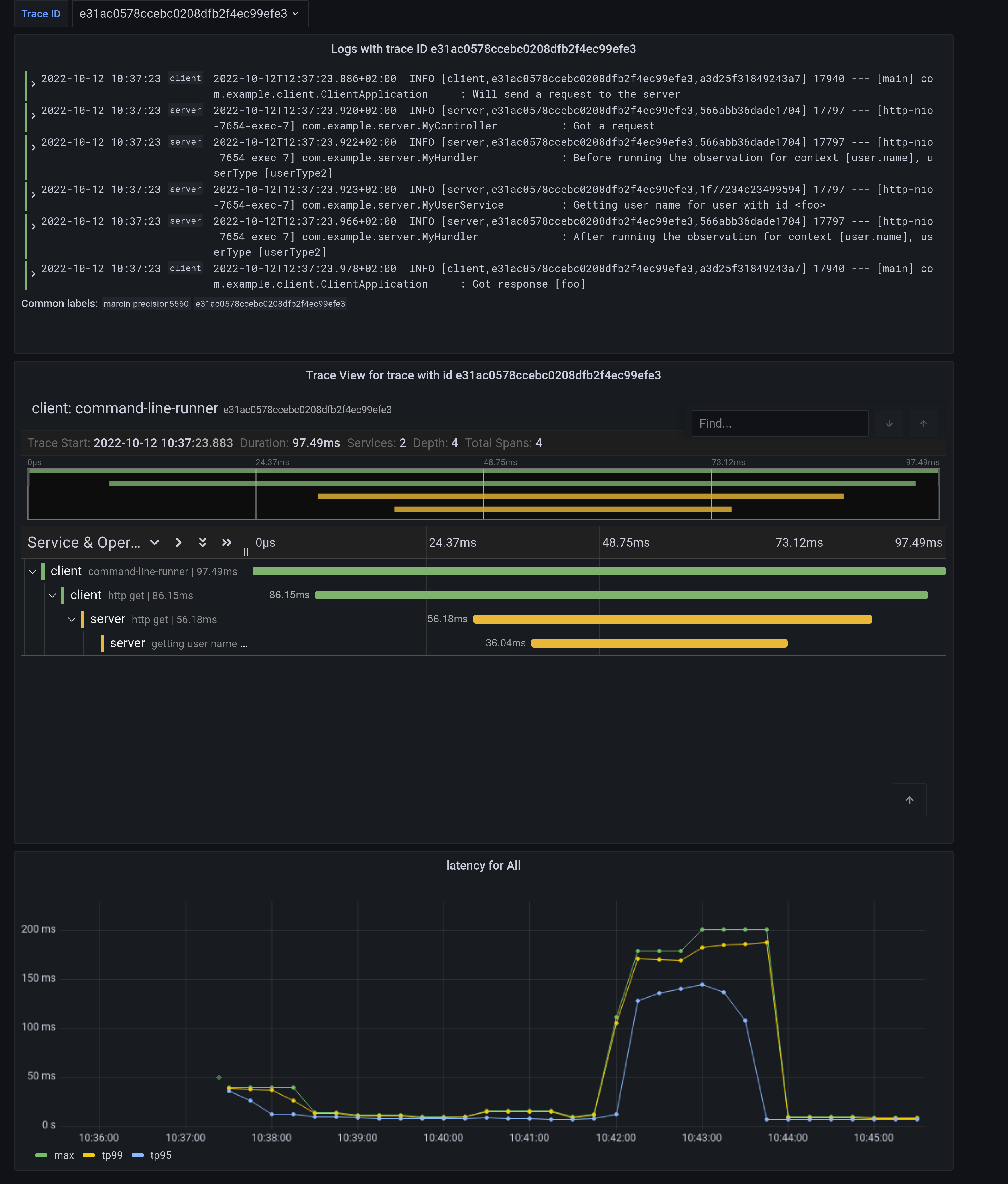The width and height of the screenshot is (1008, 1184).
Task: Collapse the client command-line-runner span
Action: (x=33, y=571)
